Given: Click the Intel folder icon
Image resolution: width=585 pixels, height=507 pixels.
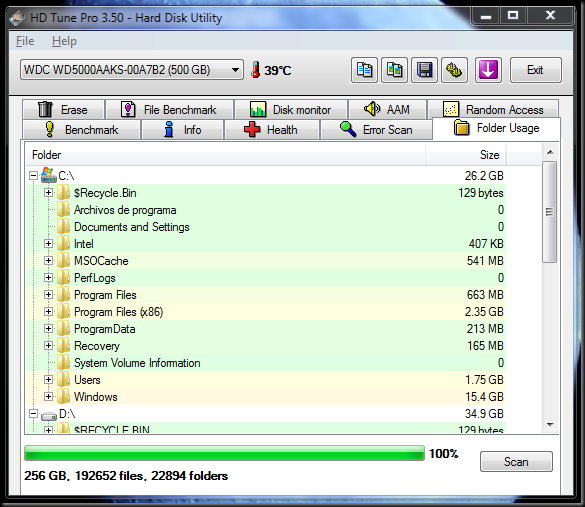Looking at the screenshot, I should pos(63,244).
